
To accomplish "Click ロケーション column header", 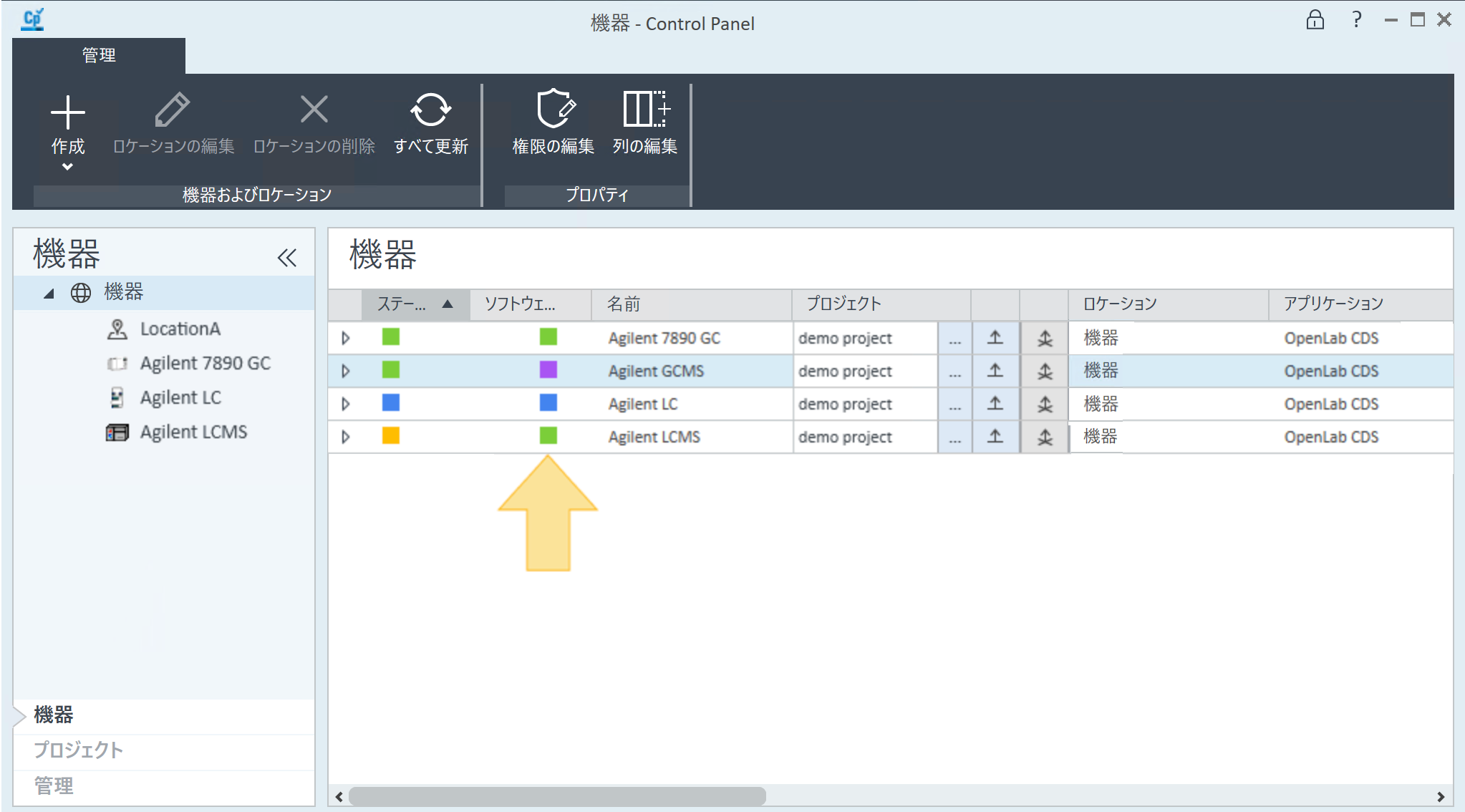I will [x=1168, y=304].
